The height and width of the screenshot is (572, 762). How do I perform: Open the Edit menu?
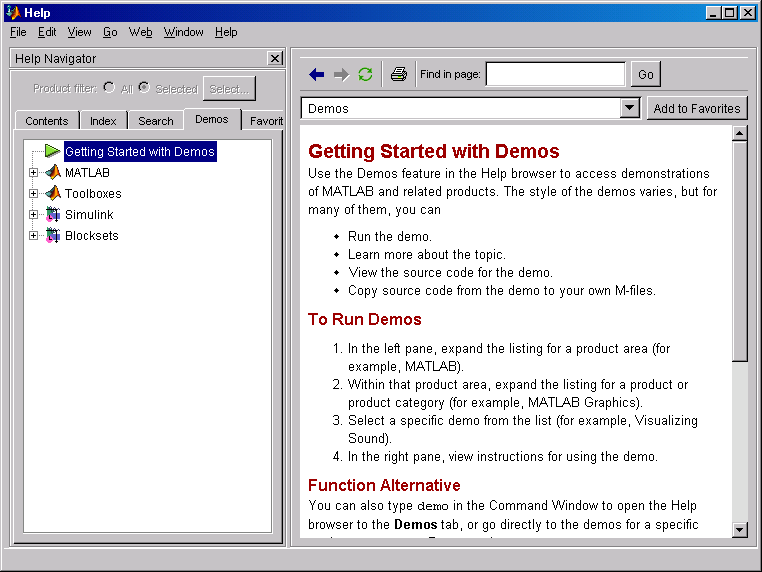pyautogui.click(x=47, y=32)
